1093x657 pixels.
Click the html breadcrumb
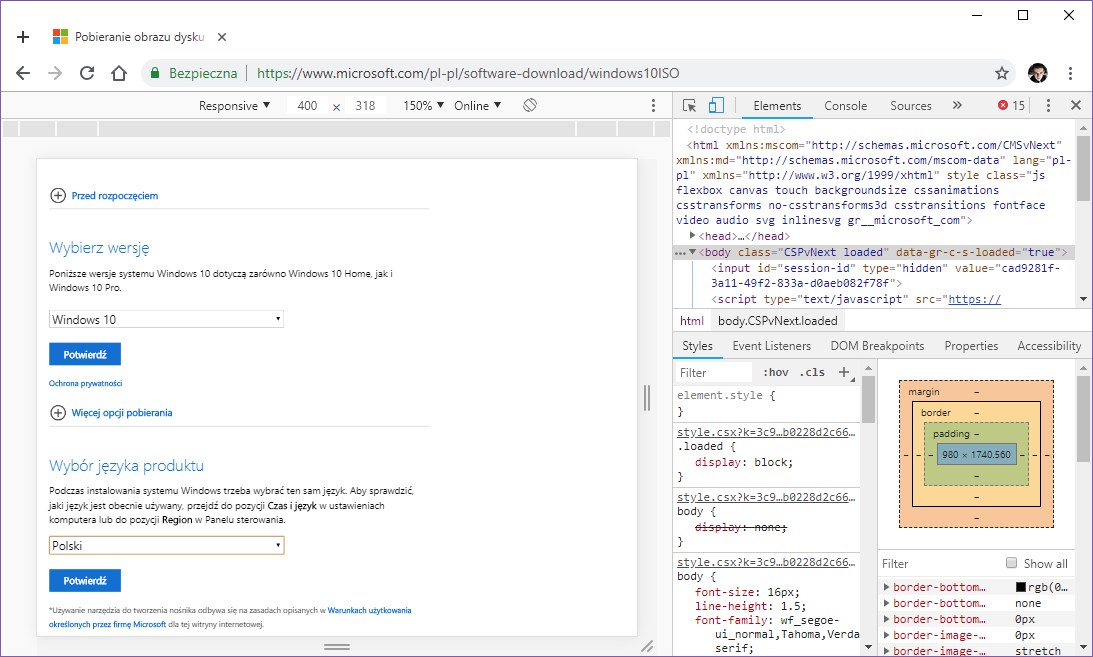coord(691,321)
